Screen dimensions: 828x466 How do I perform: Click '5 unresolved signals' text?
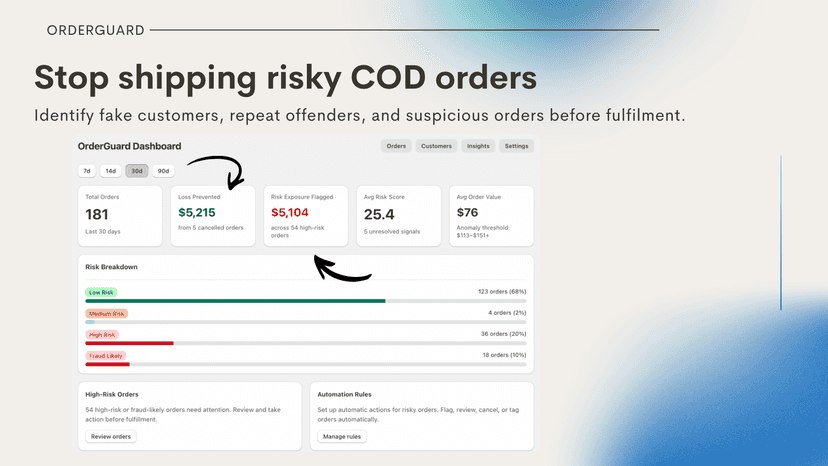point(392,231)
